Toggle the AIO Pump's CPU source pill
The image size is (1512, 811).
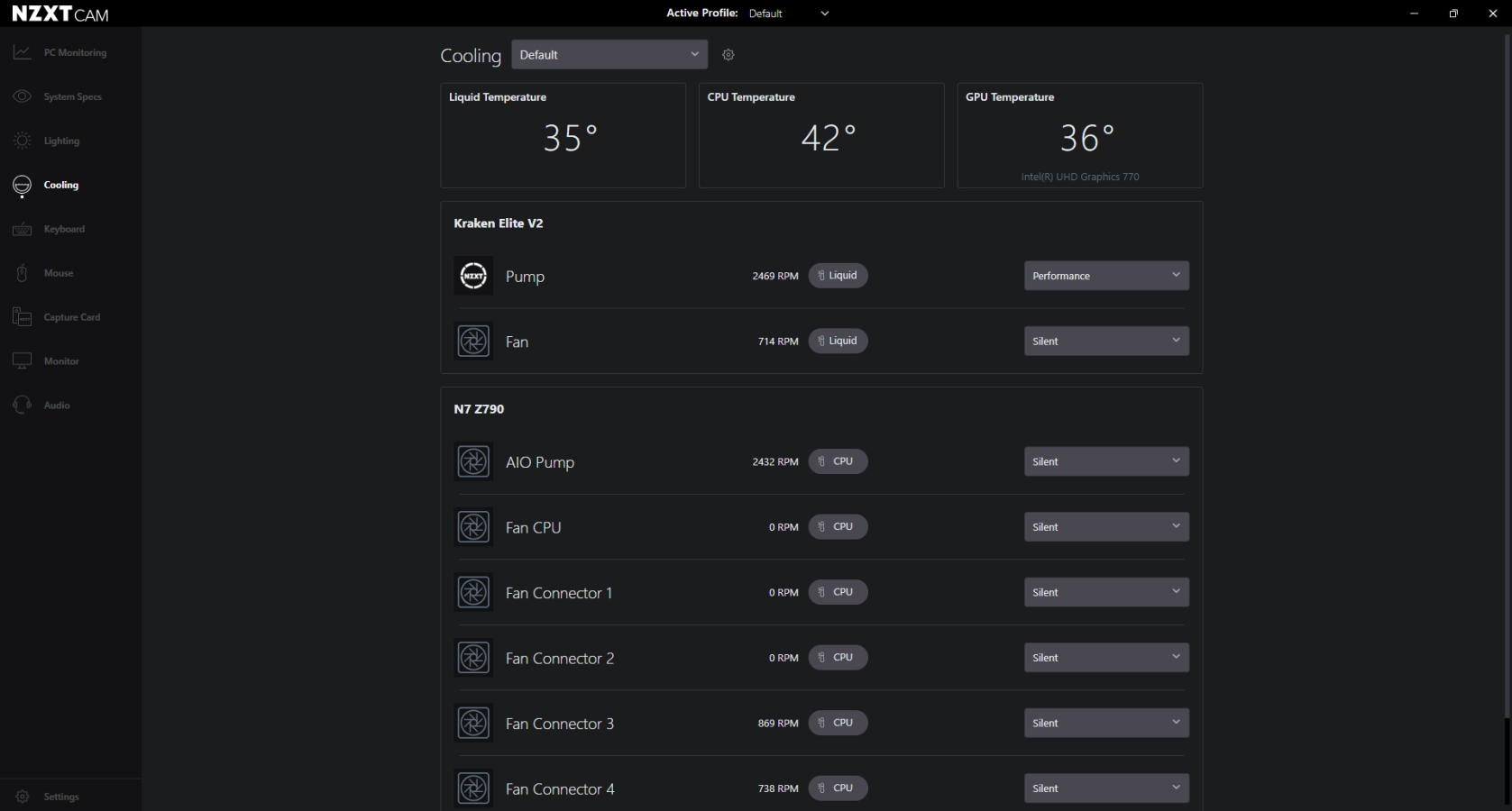coord(838,461)
